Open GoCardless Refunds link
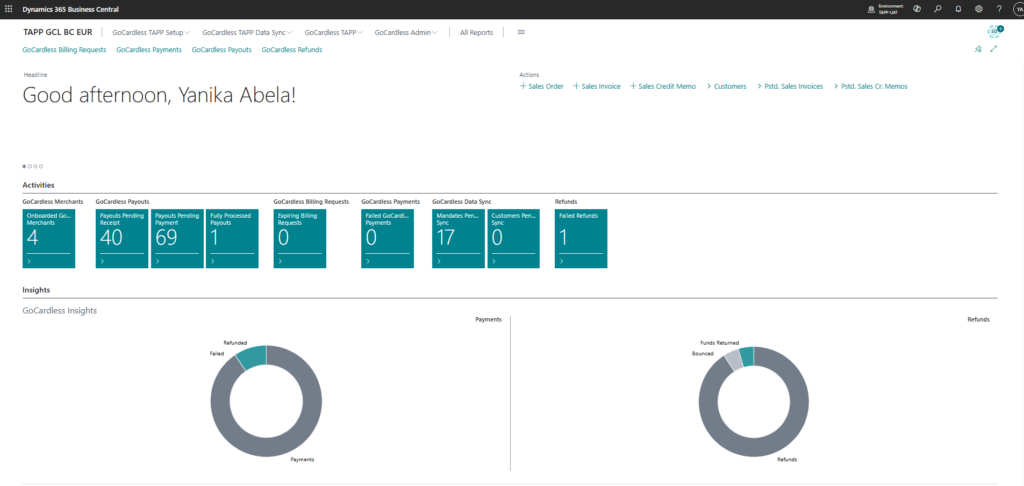Viewport: 1024px width, 486px height. 292,50
